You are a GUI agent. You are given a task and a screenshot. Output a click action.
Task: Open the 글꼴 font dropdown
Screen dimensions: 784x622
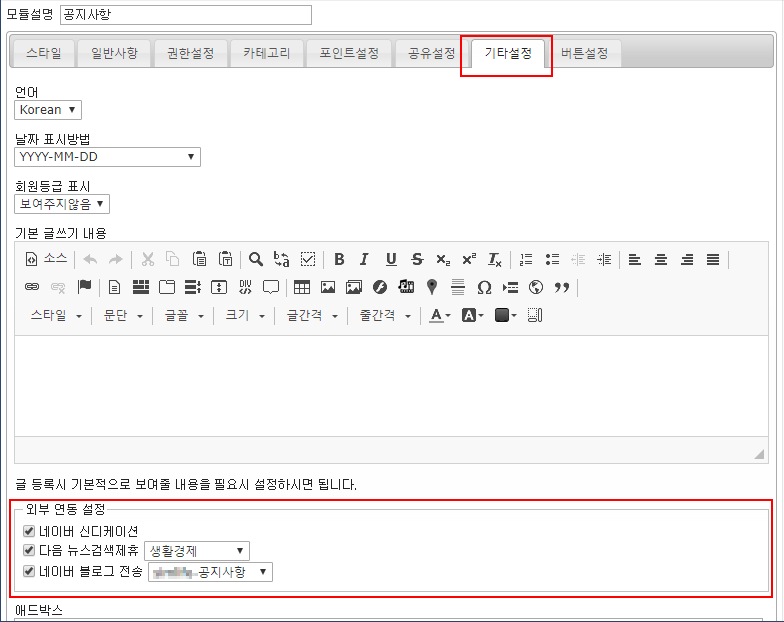click(184, 316)
